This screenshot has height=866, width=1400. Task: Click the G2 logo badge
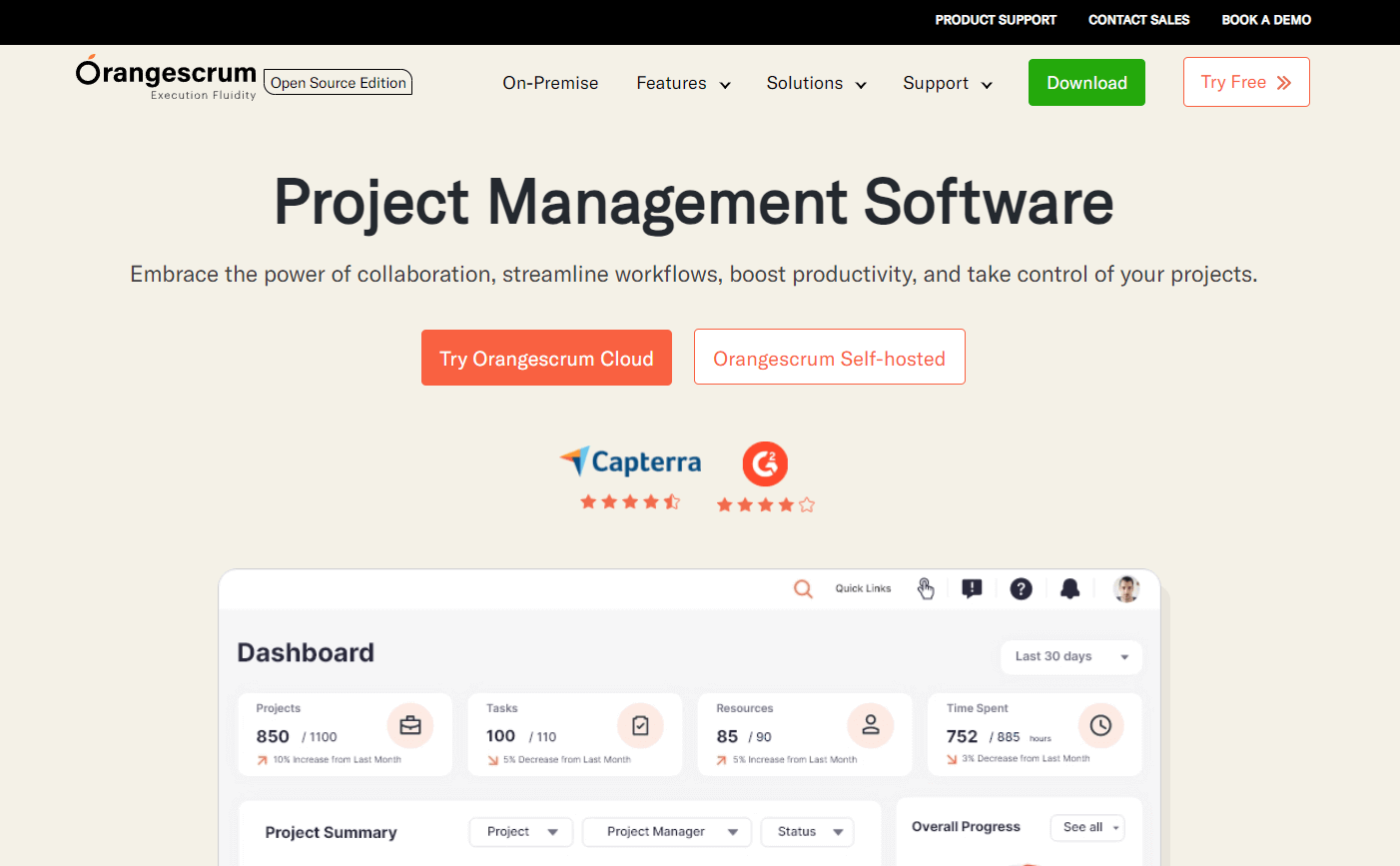click(x=765, y=463)
